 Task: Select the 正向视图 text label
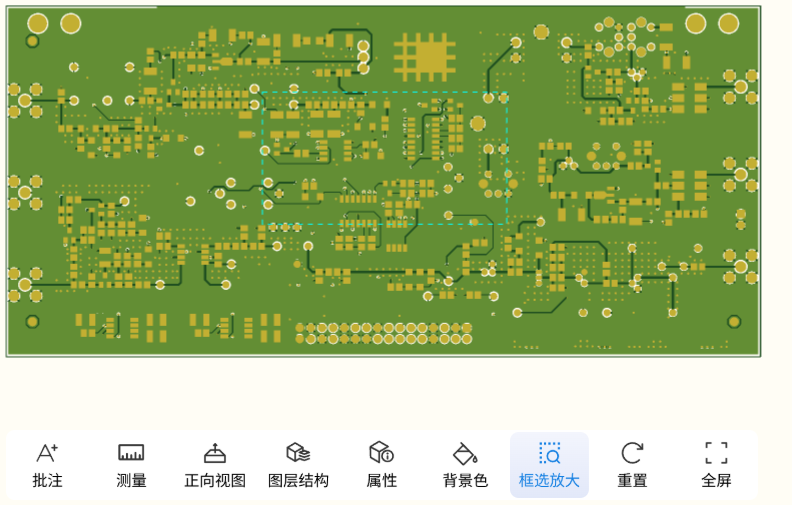point(215,481)
